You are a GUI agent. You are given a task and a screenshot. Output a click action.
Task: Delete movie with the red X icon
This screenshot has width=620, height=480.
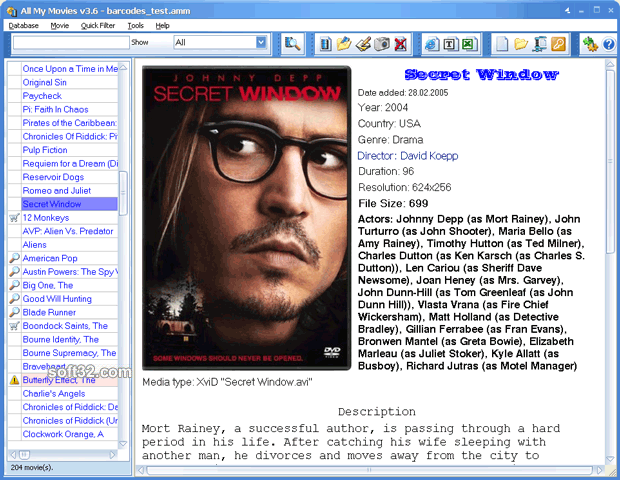coord(401,43)
